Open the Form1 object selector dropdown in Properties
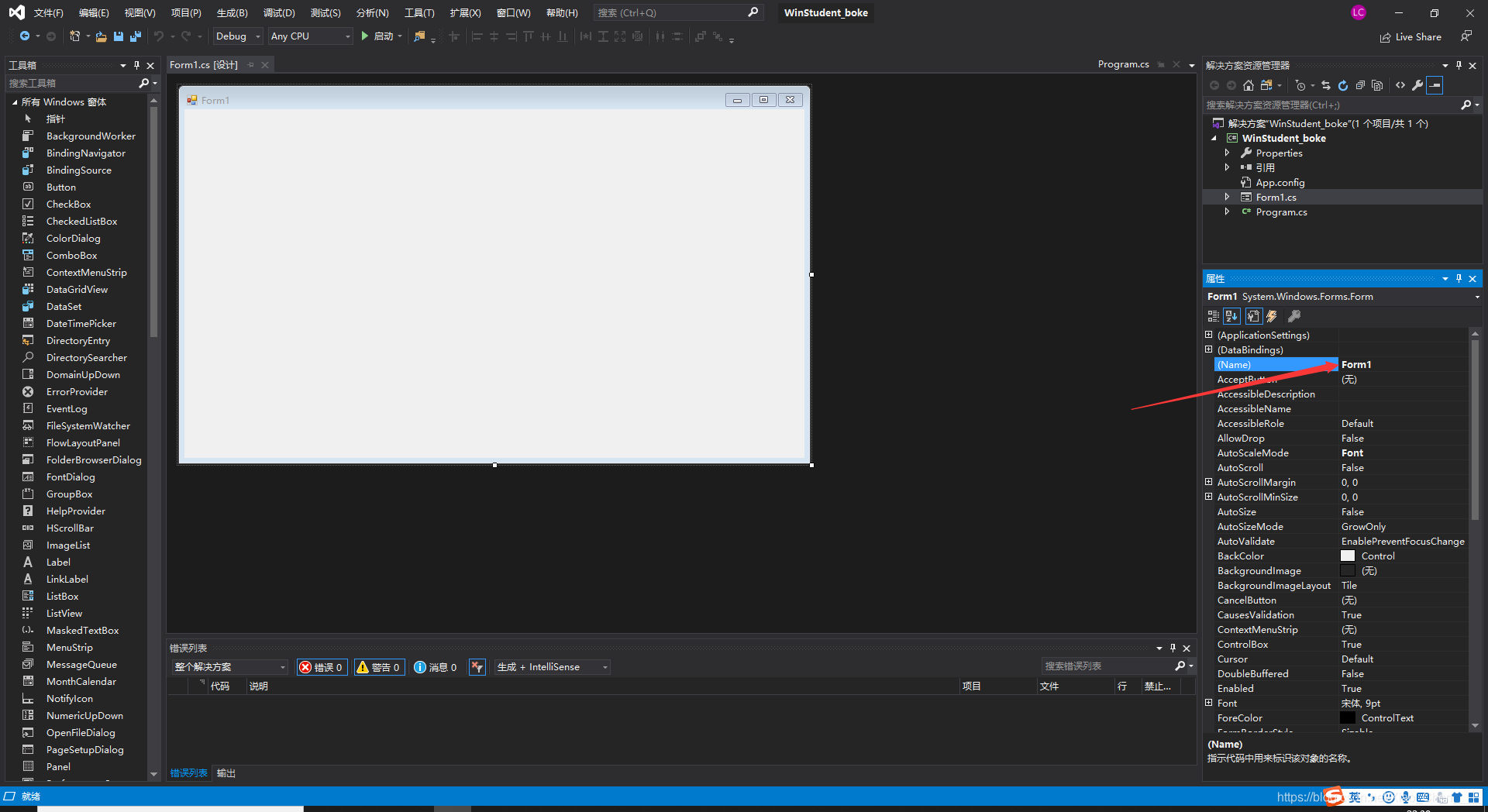Screen dimensions: 1488x812 pyautogui.click(x=1476, y=297)
